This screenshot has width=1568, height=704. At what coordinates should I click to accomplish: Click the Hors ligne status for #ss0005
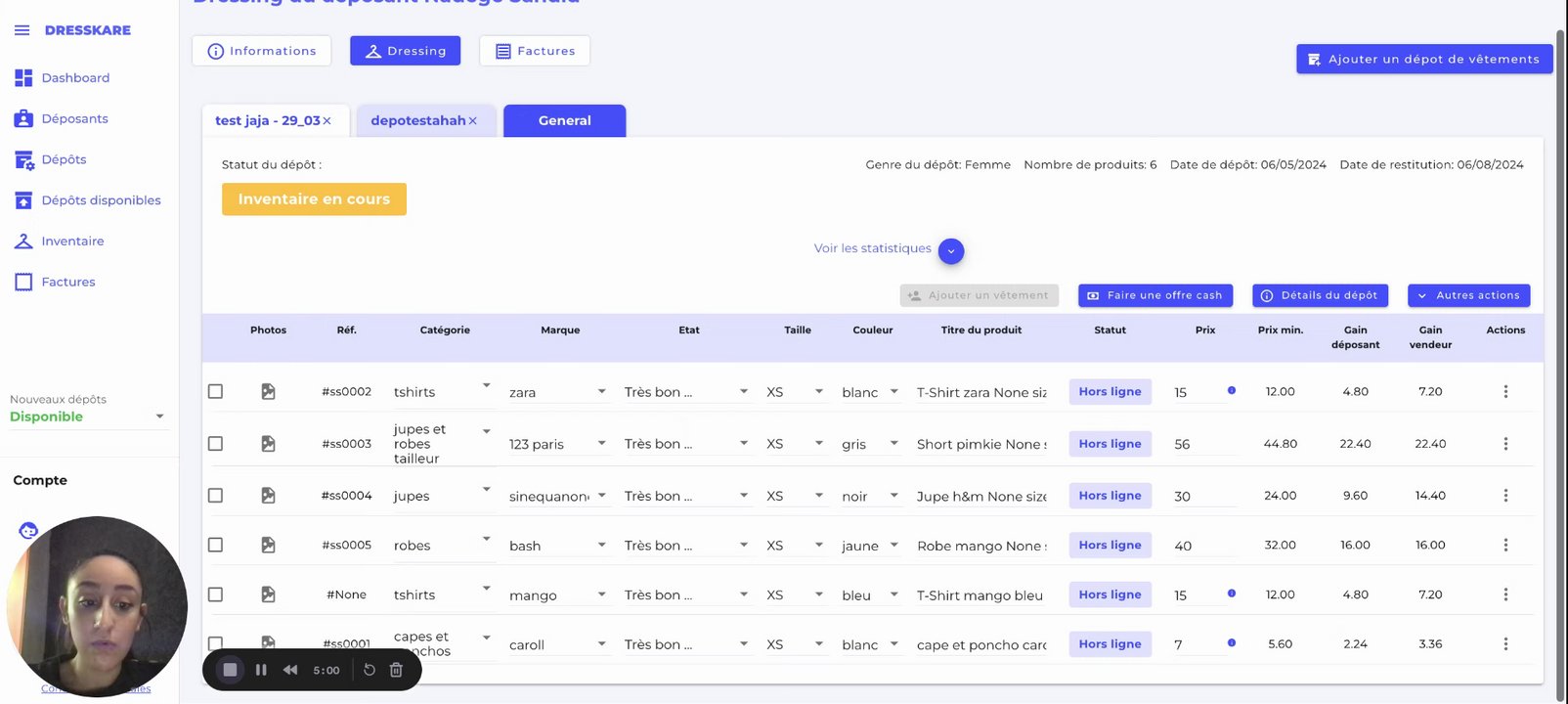click(1110, 545)
